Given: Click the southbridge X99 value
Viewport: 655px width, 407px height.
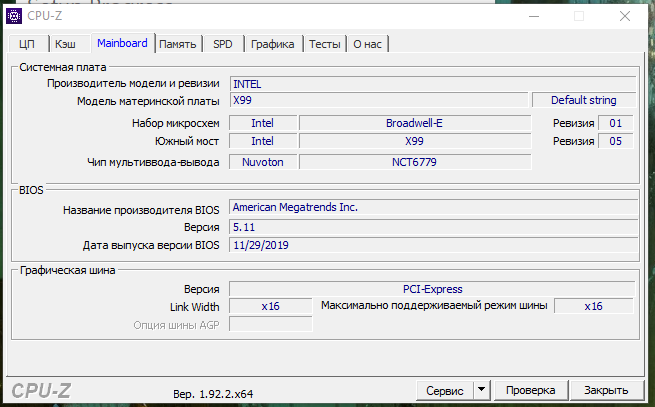Looking at the screenshot, I should pyautogui.click(x=415, y=141).
